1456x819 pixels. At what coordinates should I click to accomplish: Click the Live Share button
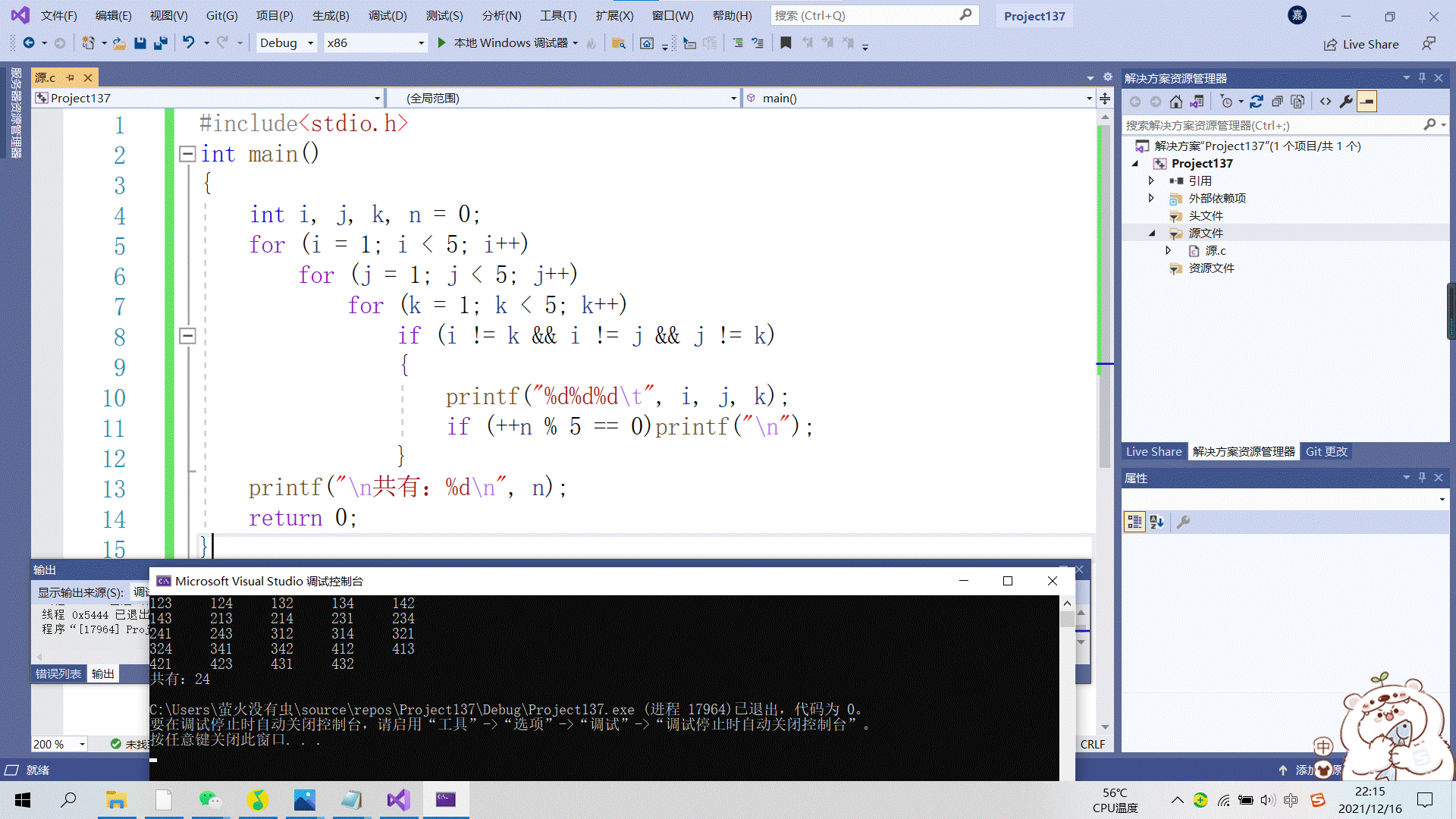click(x=1362, y=44)
